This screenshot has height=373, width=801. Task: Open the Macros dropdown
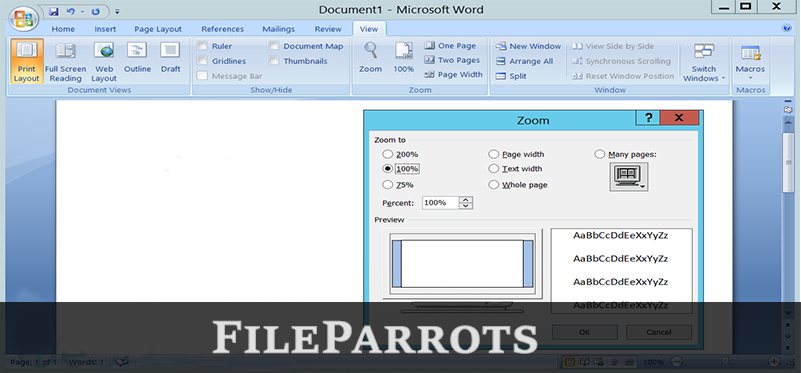pyautogui.click(x=750, y=62)
